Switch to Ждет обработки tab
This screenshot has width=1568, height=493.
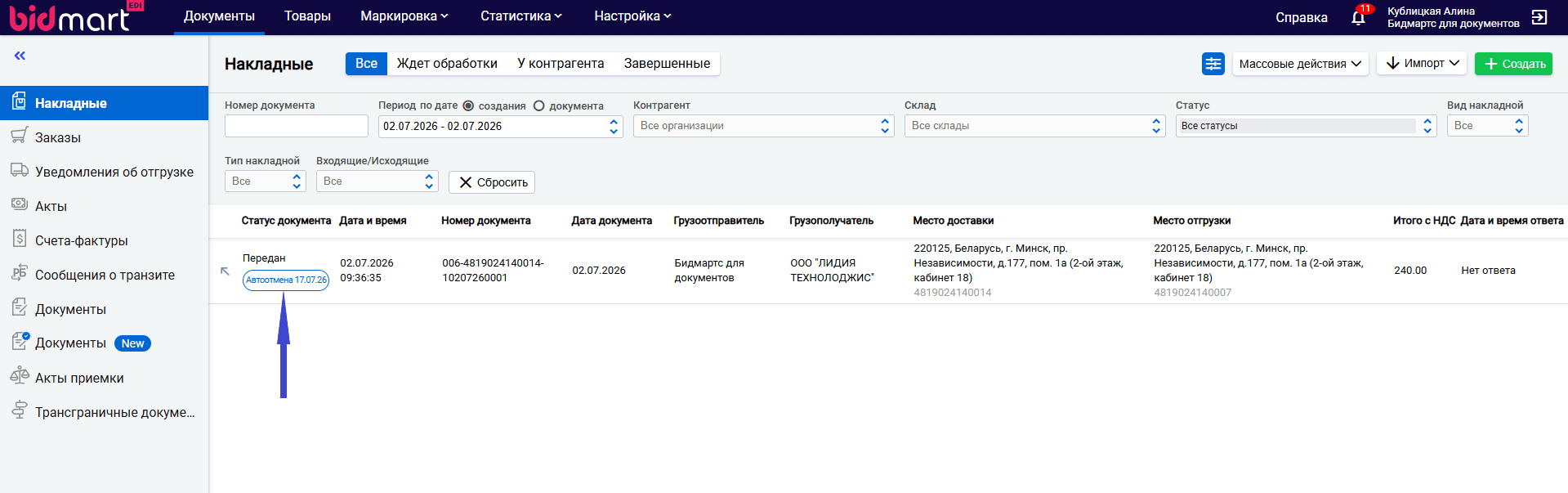447,64
